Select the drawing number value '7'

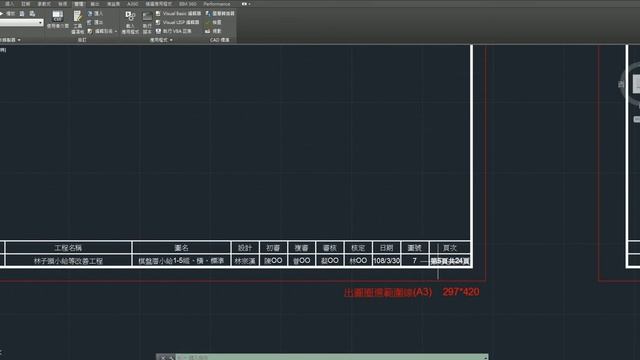(414, 261)
